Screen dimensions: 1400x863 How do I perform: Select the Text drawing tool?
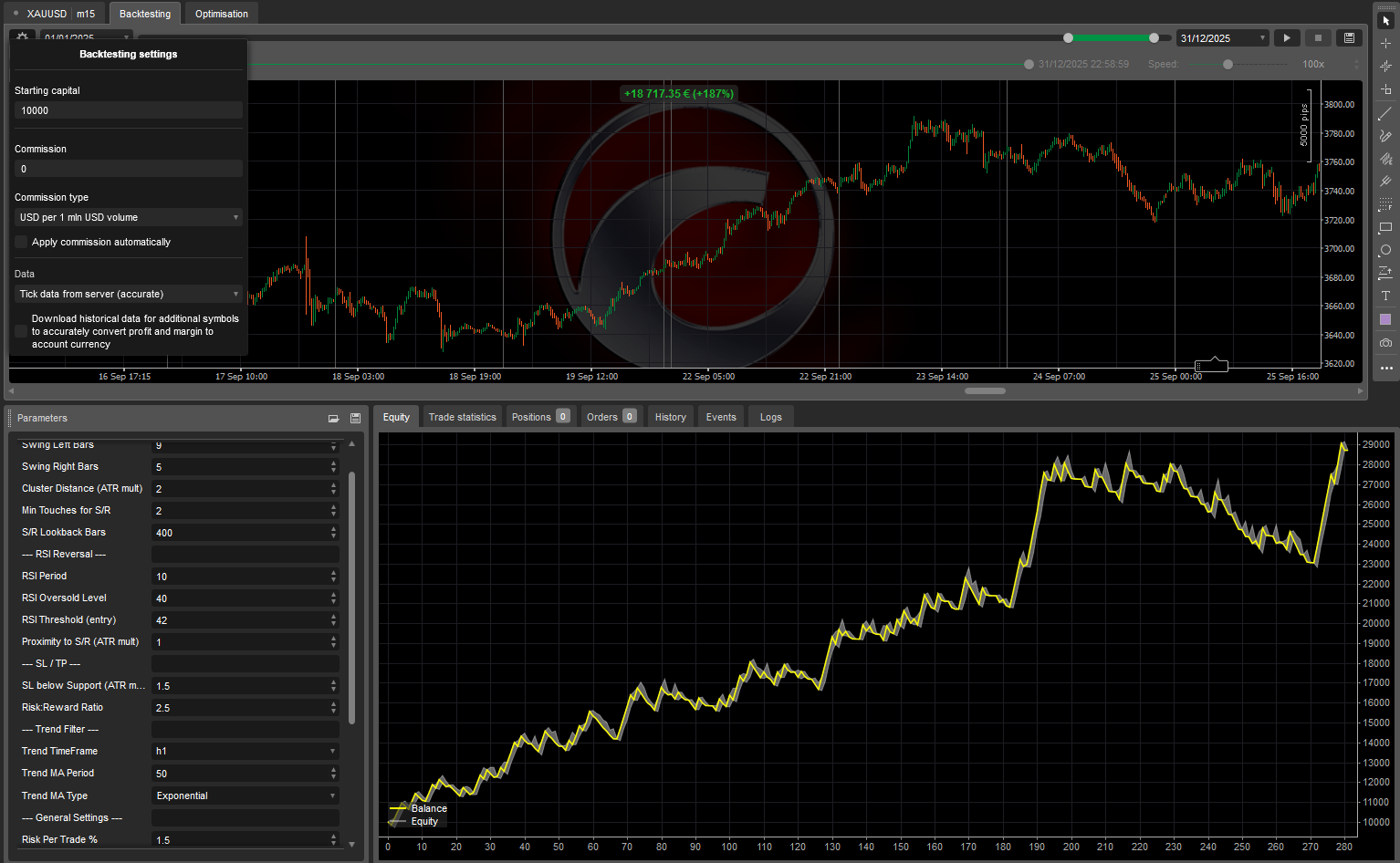point(1385,296)
